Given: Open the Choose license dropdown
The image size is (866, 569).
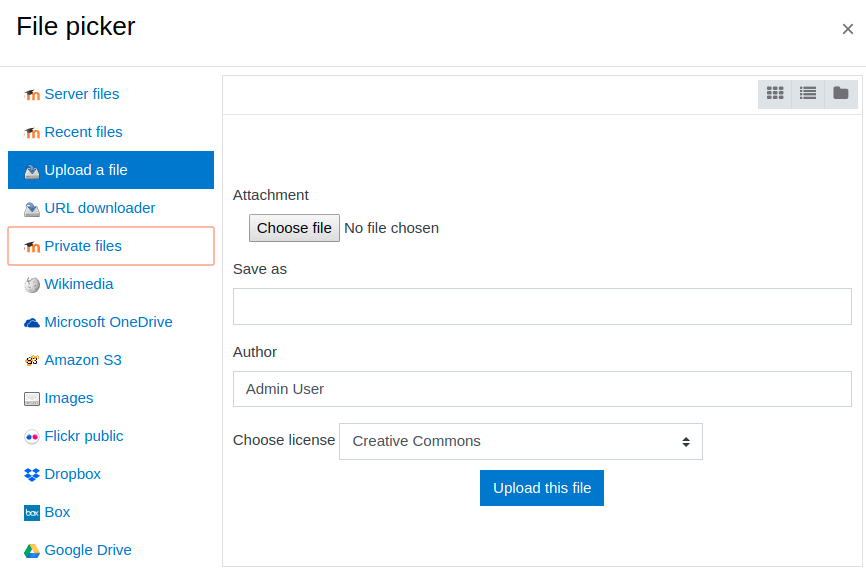Looking at the screenshot, I should coord(521,441).
